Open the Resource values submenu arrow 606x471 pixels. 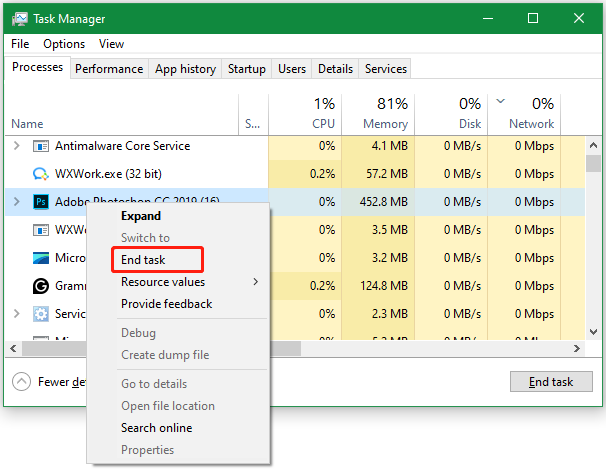click(255, 282)
